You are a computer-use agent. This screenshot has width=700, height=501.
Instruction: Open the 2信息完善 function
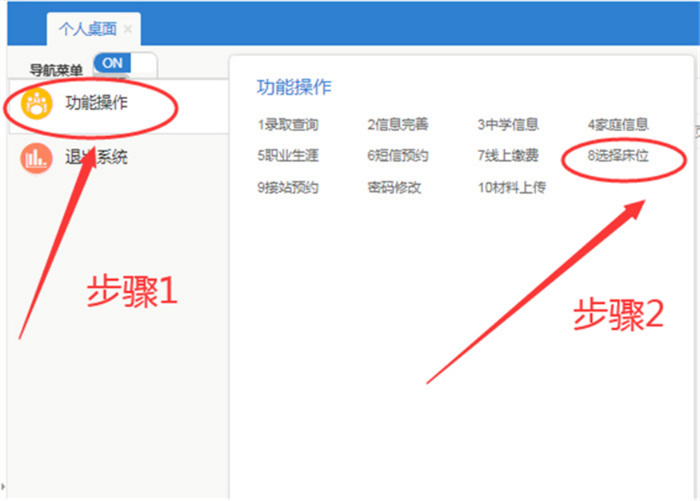tap(397, 125)
